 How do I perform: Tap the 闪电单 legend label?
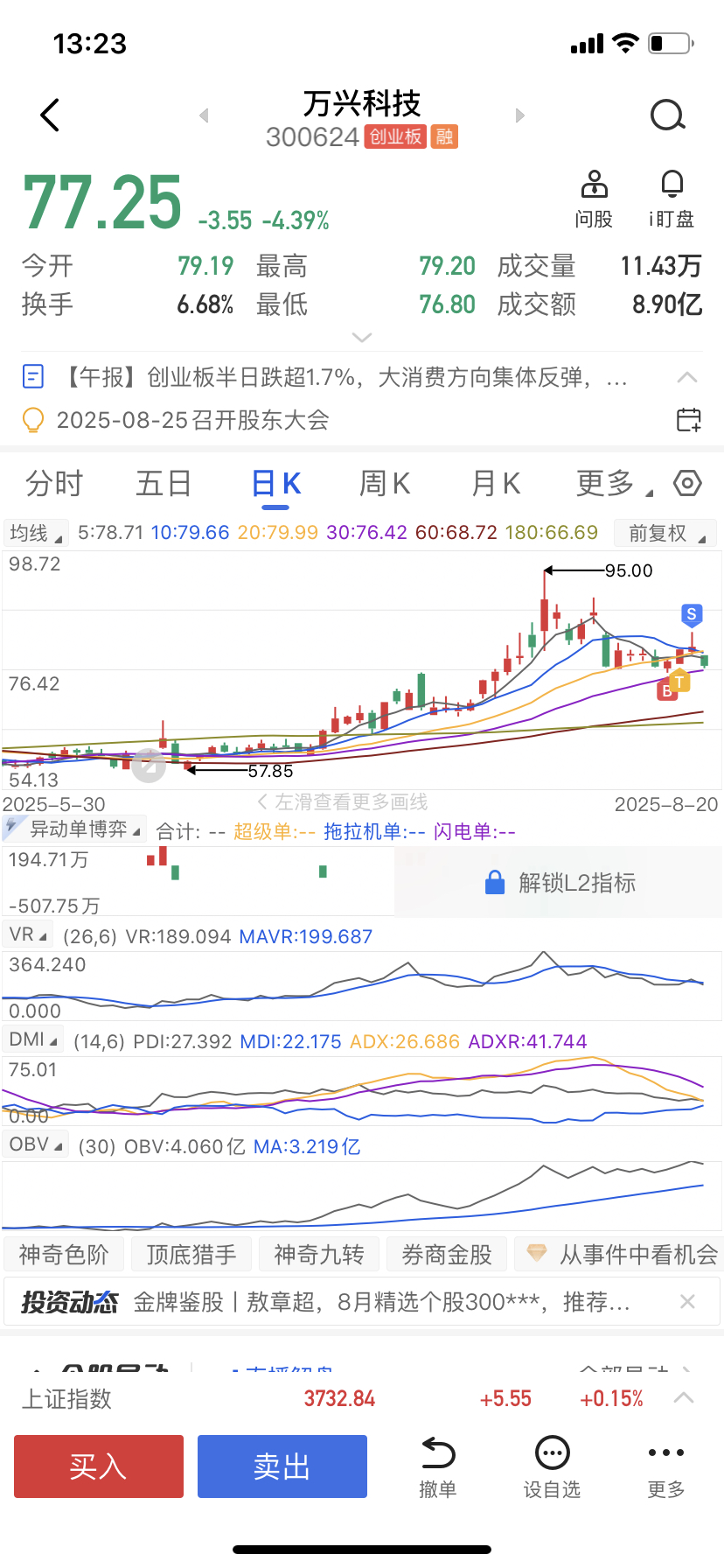coord(475,831)
